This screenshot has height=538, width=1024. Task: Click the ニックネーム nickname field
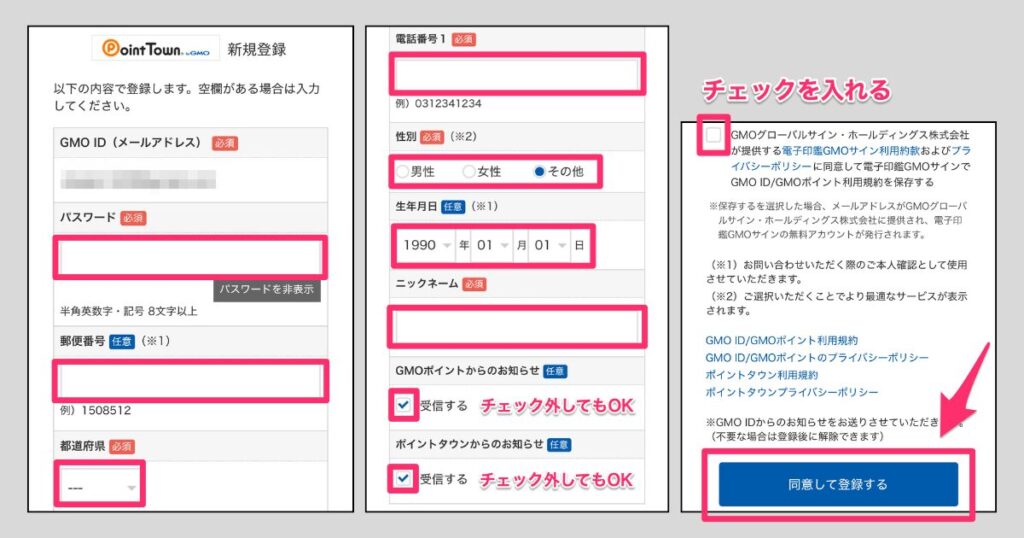pos(517,326)
